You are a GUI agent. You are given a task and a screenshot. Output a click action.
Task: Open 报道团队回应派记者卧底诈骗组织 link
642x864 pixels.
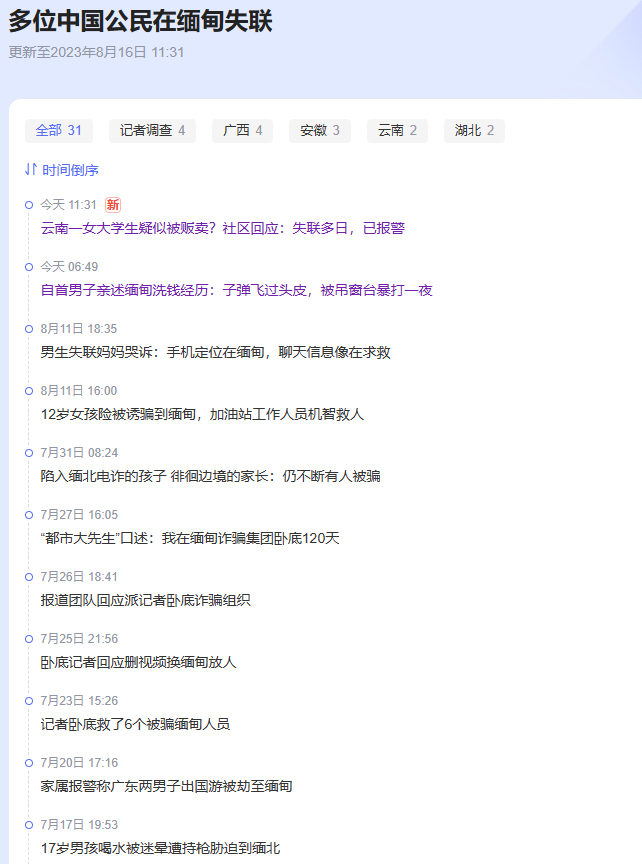tap(145, 600)
